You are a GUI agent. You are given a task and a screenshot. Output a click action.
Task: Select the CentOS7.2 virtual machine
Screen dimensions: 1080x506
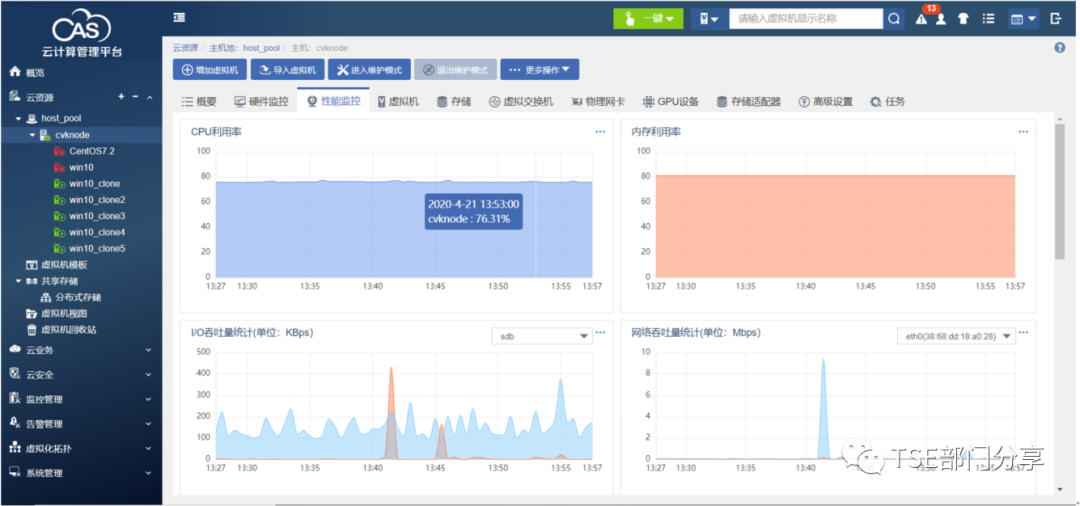point(92,151)
